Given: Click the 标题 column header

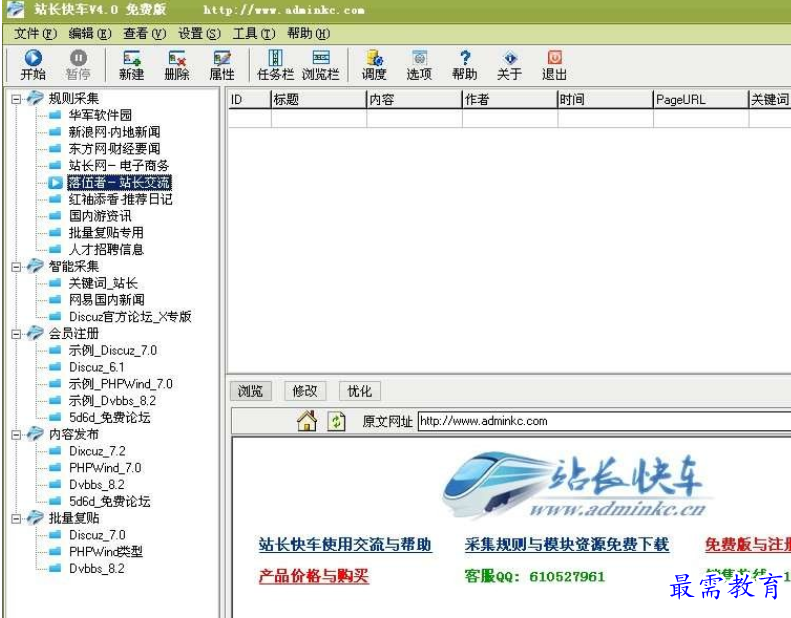Looking at the screenshot, I should click(x=319, y=99).
